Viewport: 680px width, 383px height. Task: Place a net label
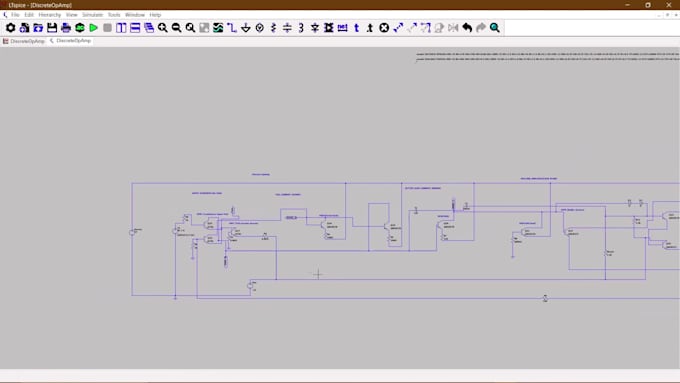coord(343,28)
